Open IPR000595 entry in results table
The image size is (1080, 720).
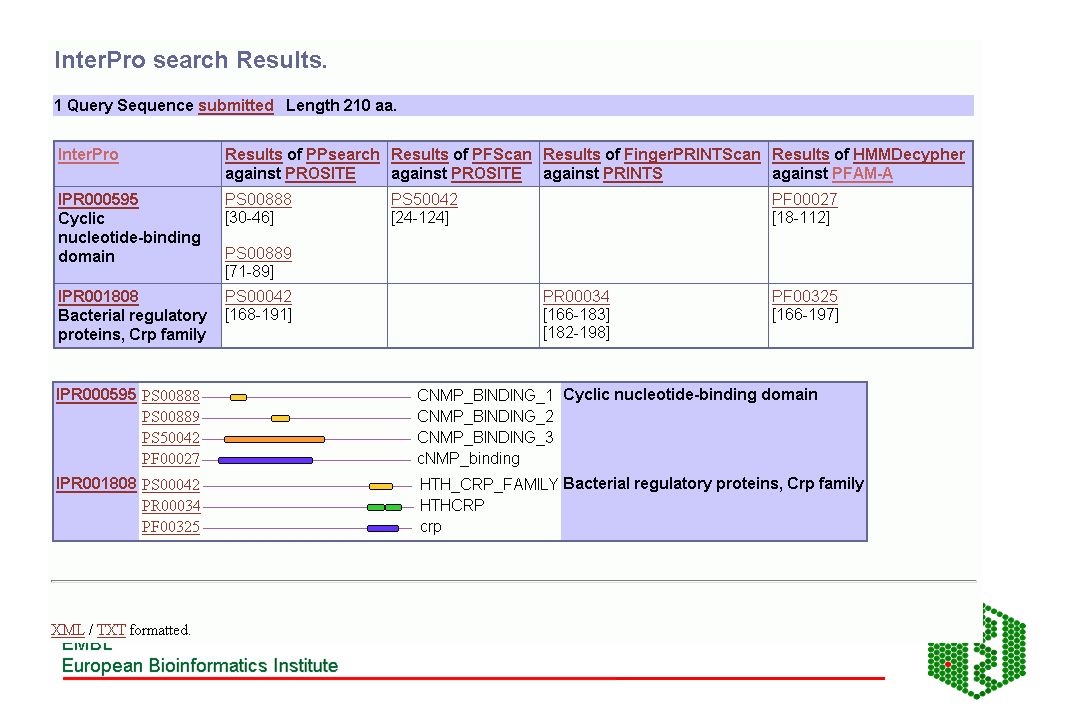pyautogui.click(x=98, y=199)
